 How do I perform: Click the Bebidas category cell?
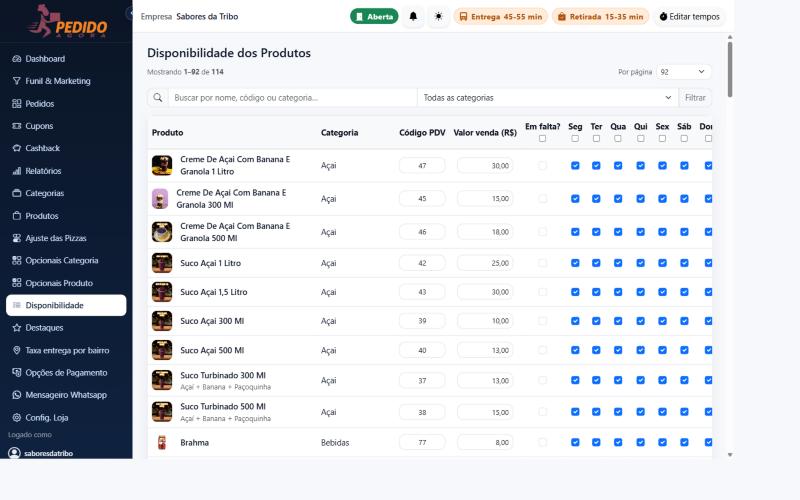point(335,442)
